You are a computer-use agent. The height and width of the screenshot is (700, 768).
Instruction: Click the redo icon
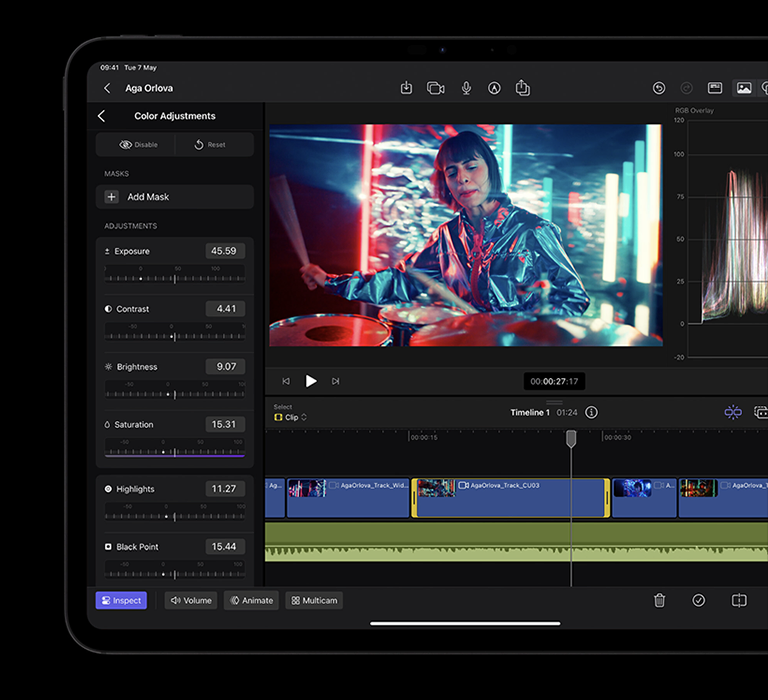coord(687,88)
